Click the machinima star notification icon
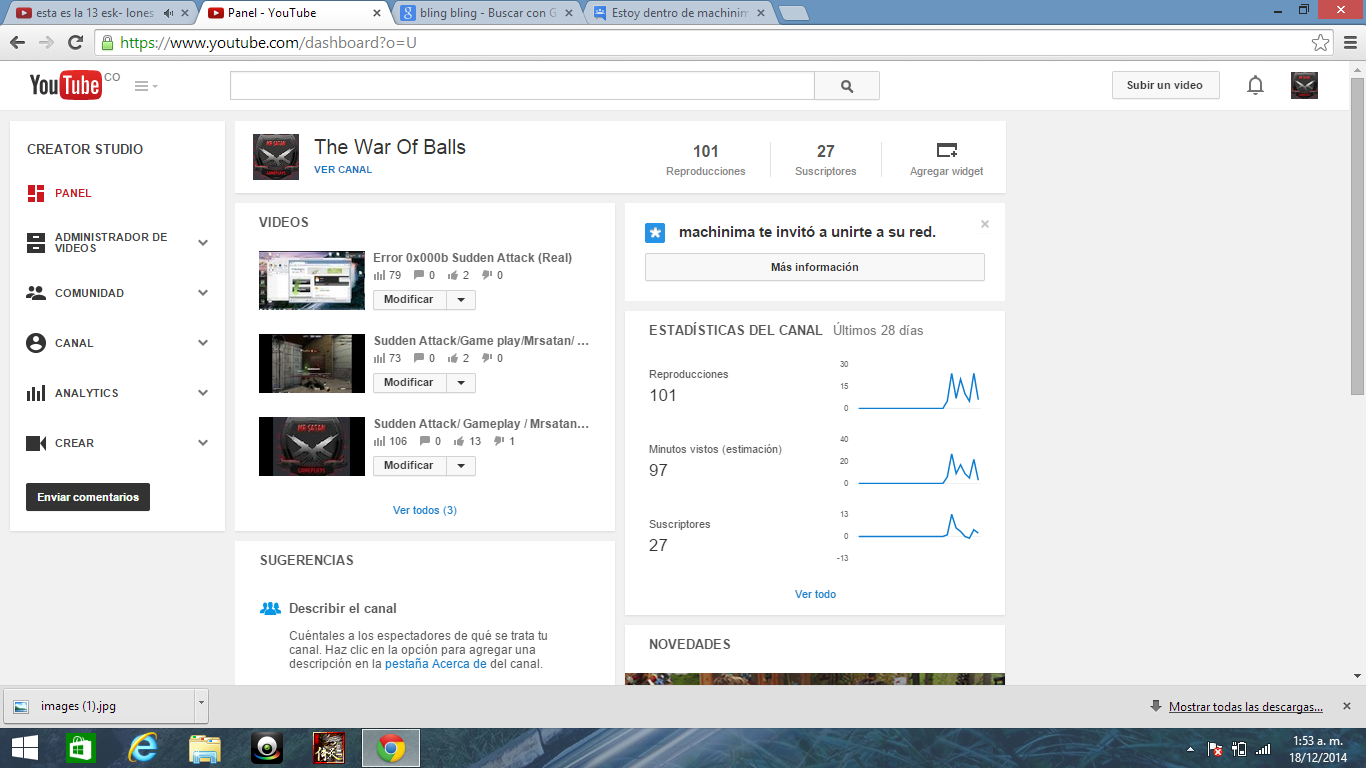This screenshot has height=768, width=1366. (x=655, y=232)
